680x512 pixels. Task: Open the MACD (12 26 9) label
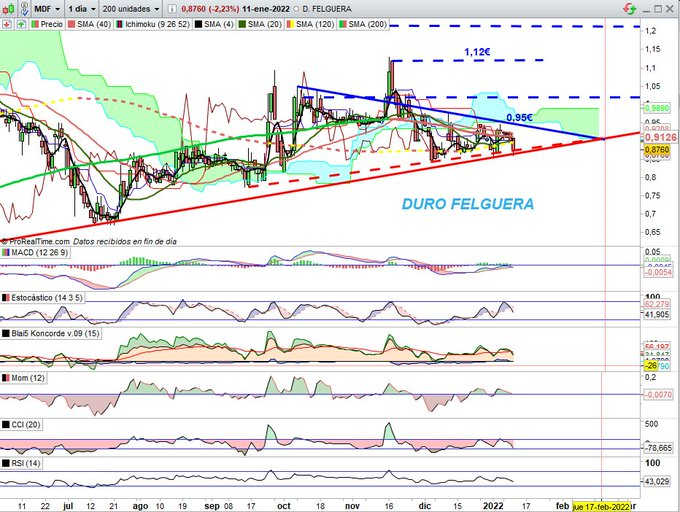coord(39,252)
